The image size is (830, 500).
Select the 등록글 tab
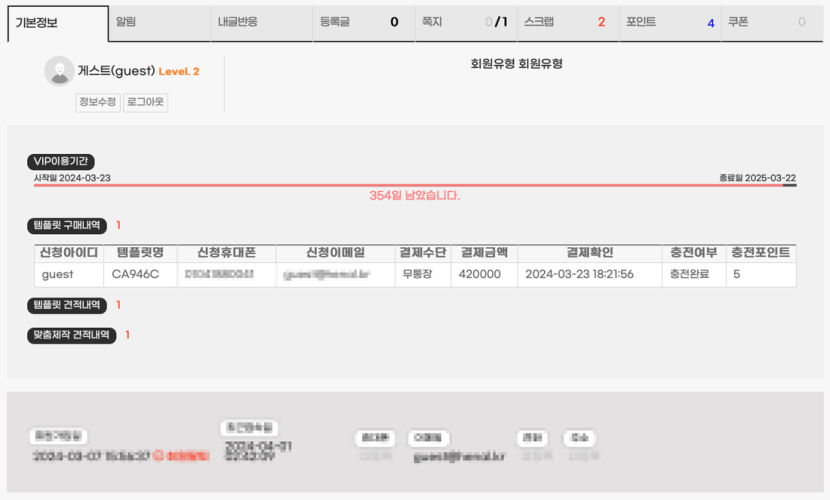point(364,23)
